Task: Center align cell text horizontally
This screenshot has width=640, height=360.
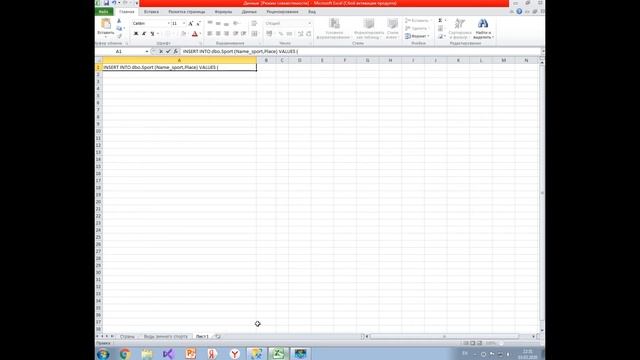Action: 218,33
